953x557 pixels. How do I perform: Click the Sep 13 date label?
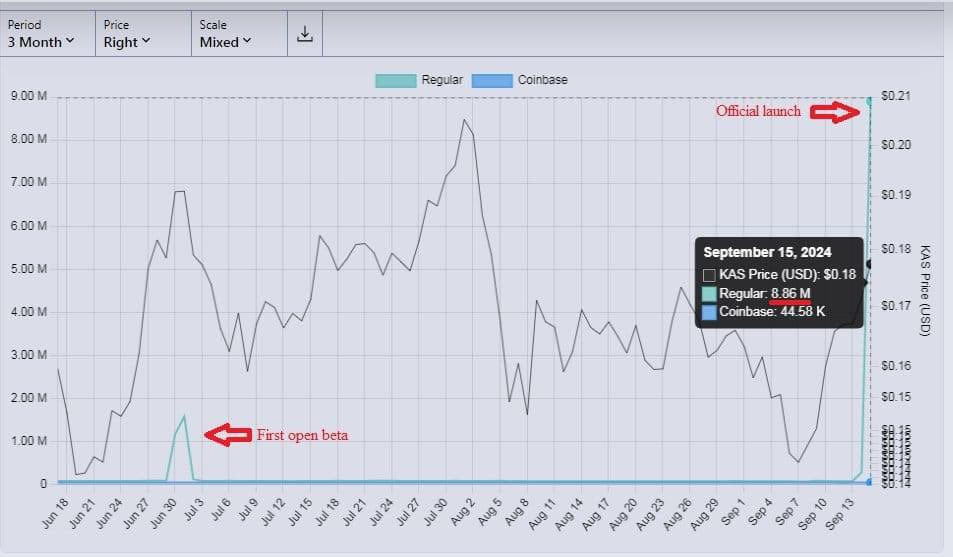coord(842,513)
